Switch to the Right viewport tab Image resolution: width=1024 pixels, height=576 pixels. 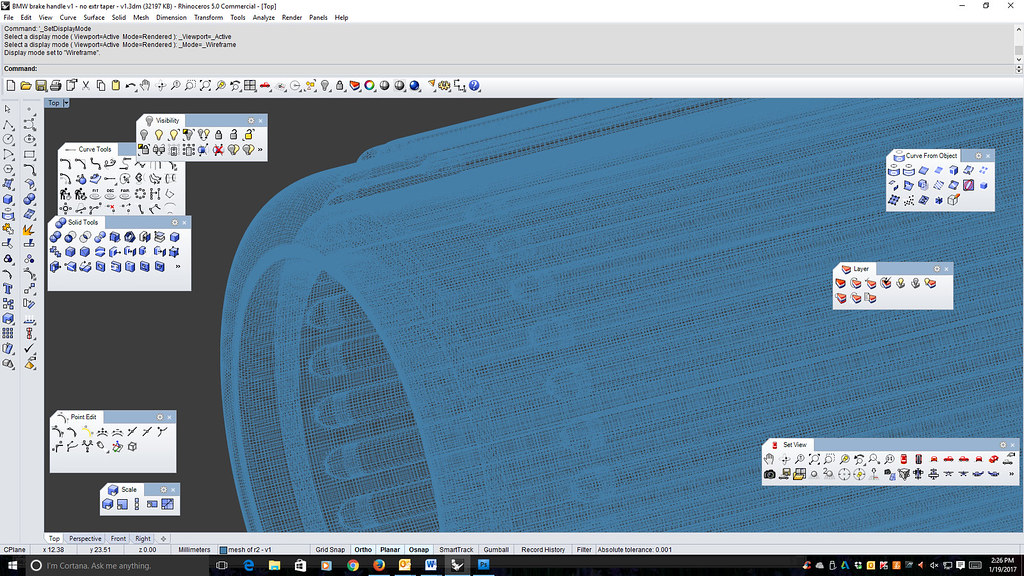(x=143, y=539)
